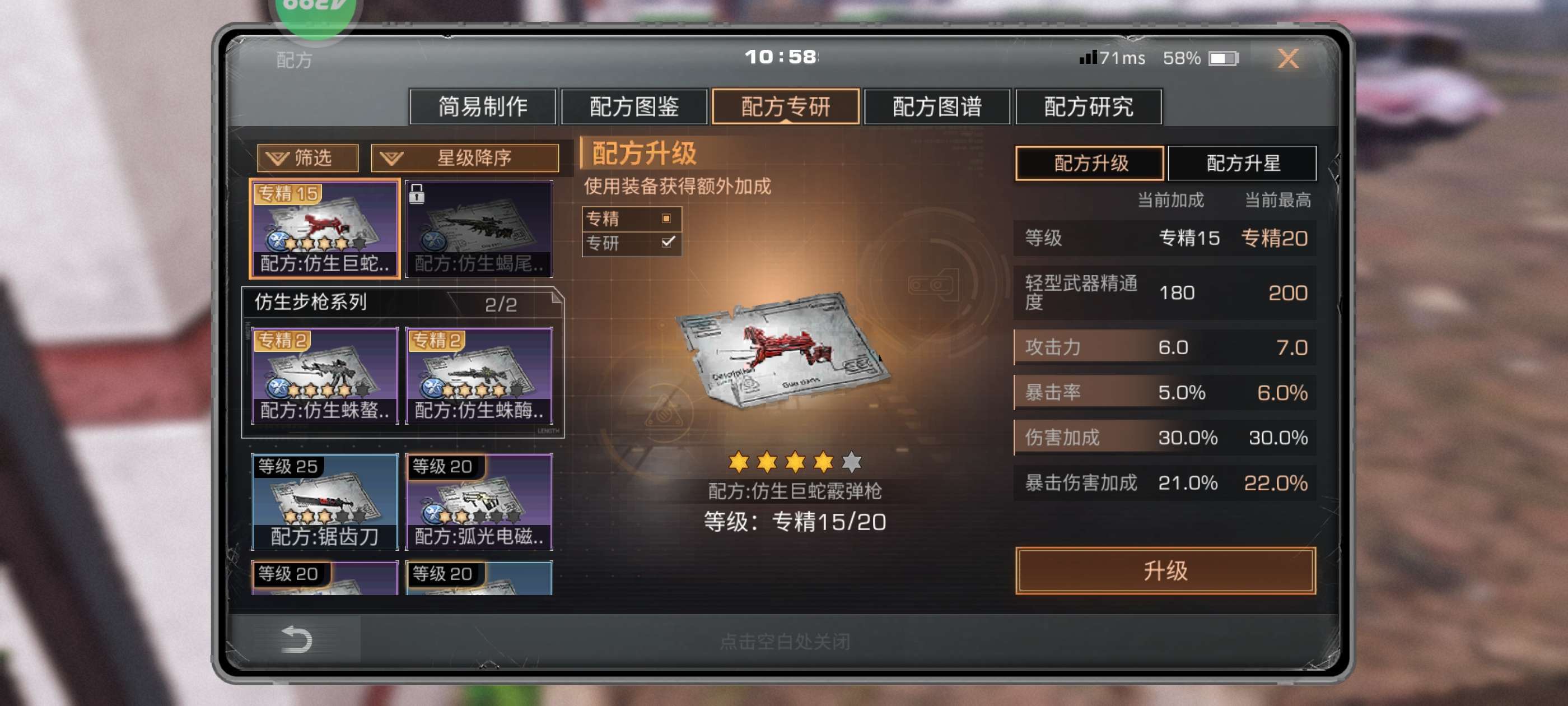Collapse the 仿生步枪系列 group header
Screen dimensions: 1568x706
point(402,303)
